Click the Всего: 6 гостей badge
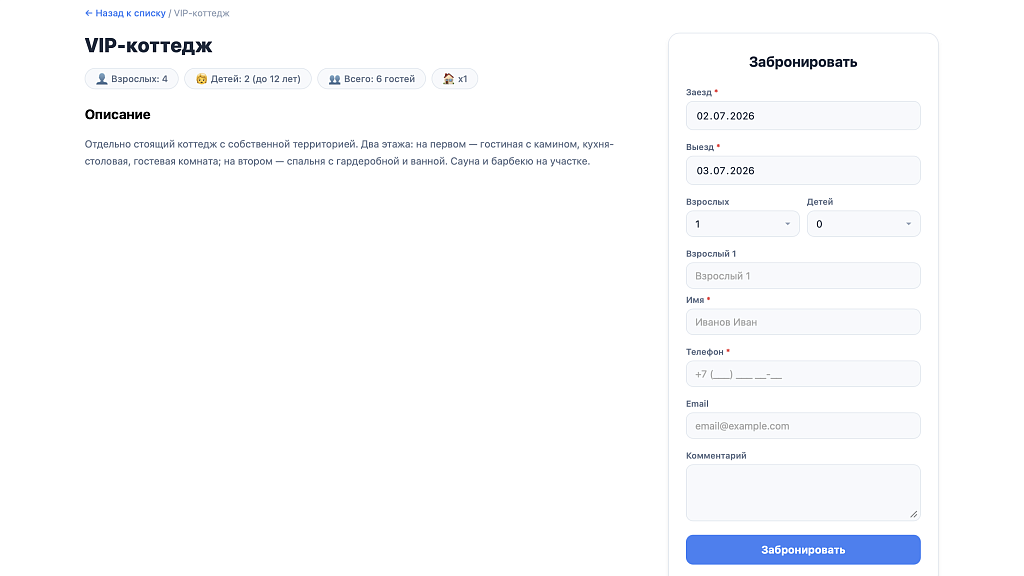This screenshot has width=1024, height=576. pos(372,79)
